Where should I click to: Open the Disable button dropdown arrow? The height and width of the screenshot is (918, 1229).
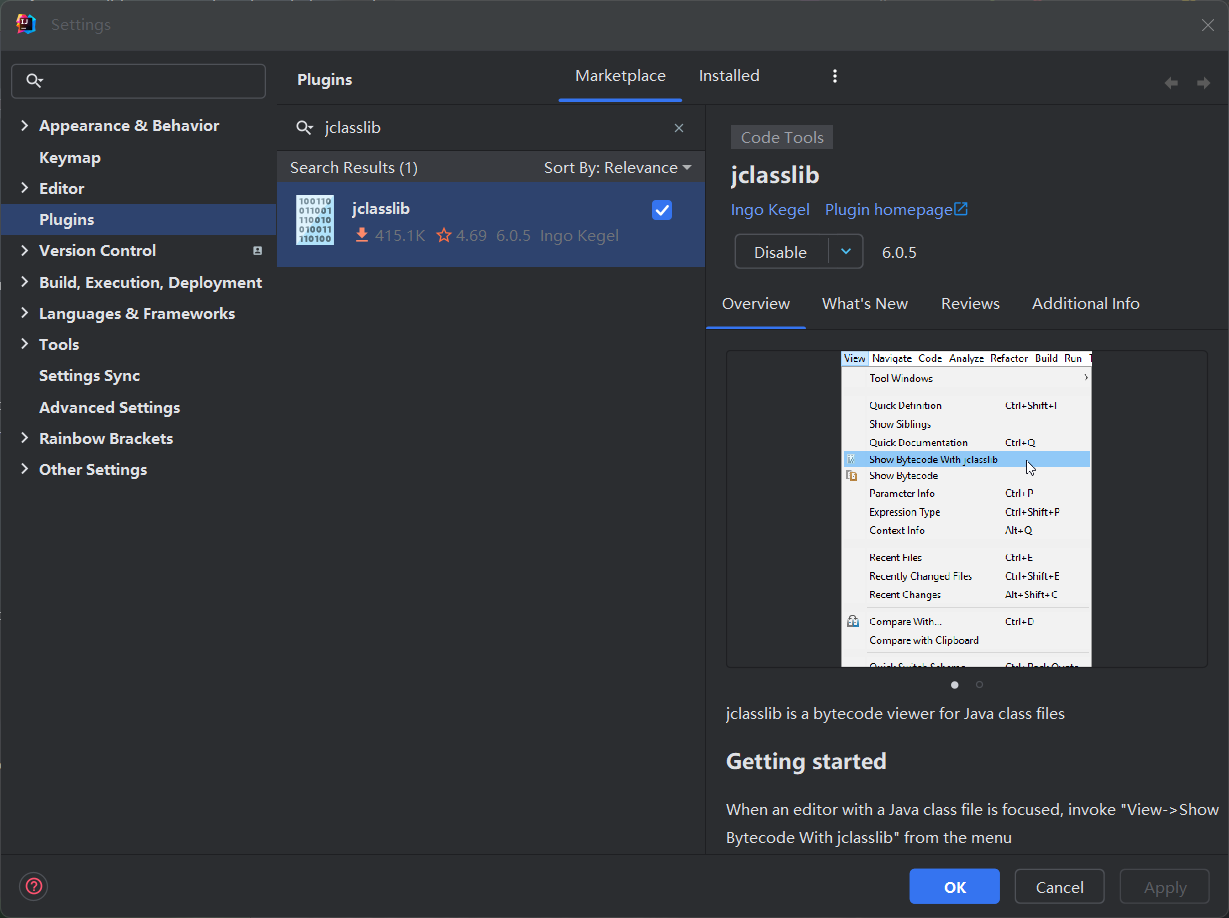(x=846, y=252)
